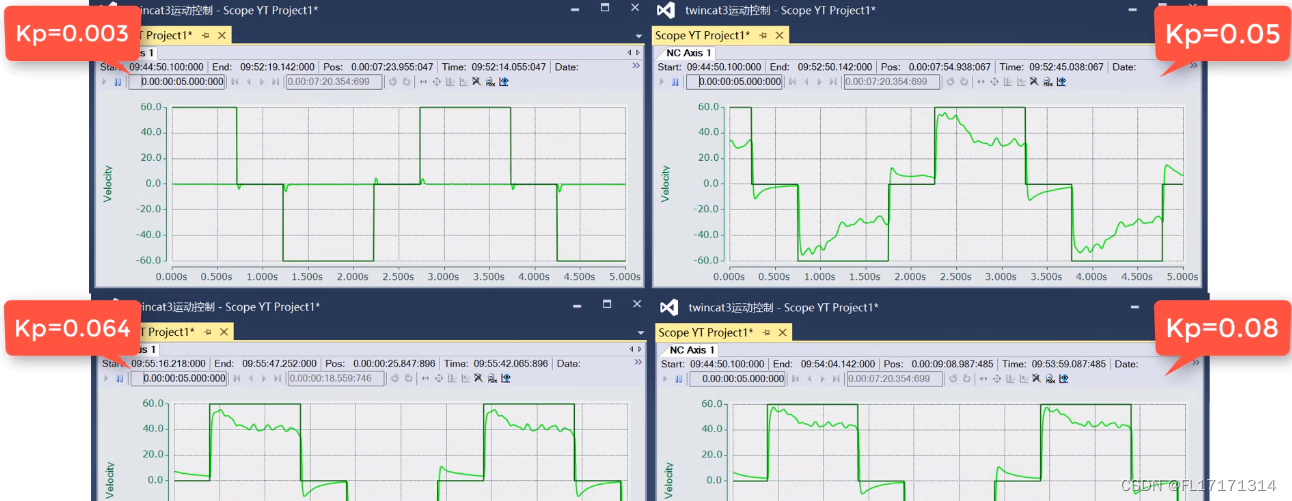Select Y-axis zoom tool in top-left window
The width and height of the screenshot is (1292, 501).
click(463, 81)
